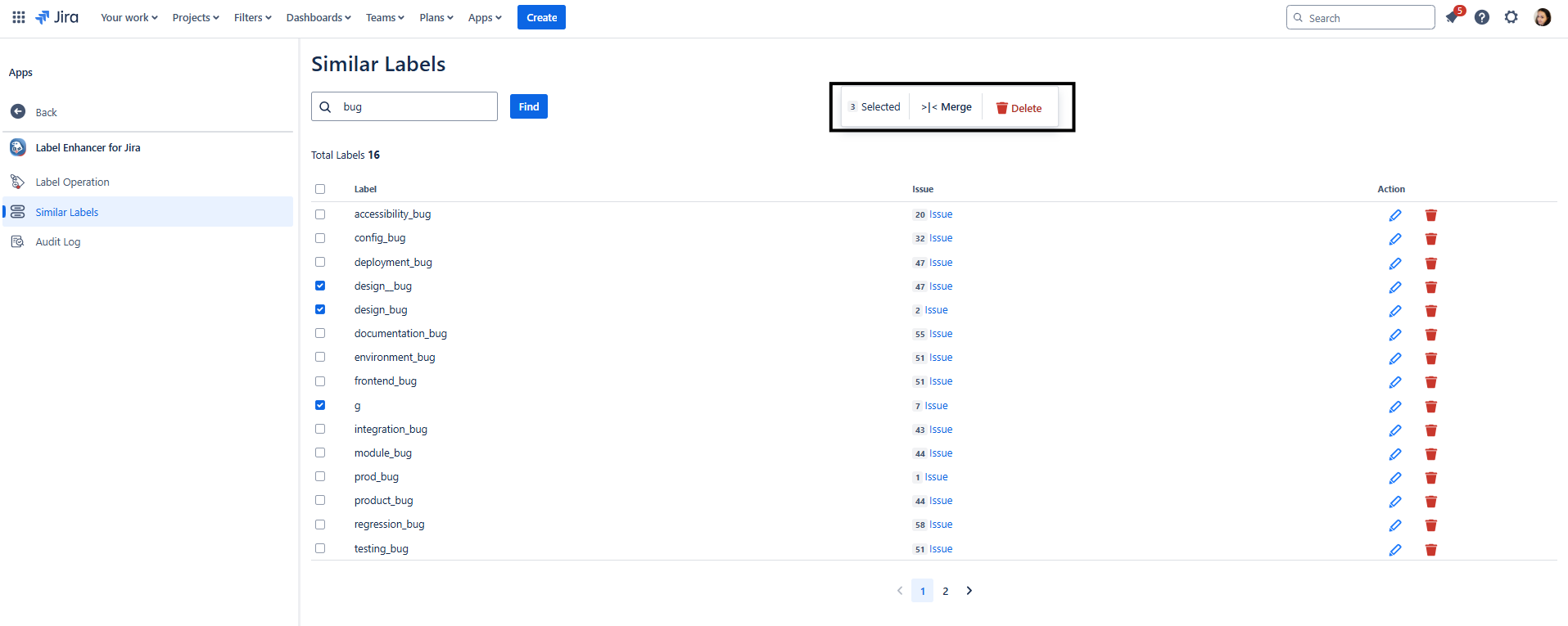Click the Find button

[529, 106]
